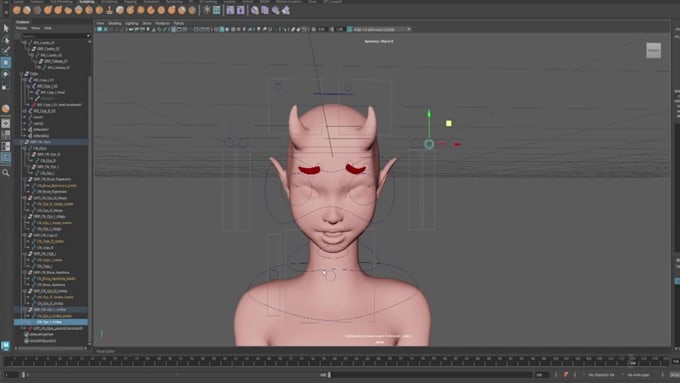The width and height of the screenshot is (680, 383).
Task: Click the Select tool arrow in toolbox
Action: [x=6, y=28]
